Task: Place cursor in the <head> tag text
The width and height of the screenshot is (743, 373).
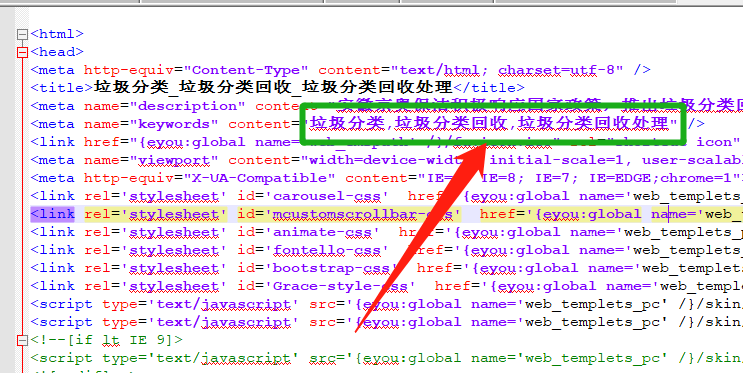Action: pyautogui.click(x=57, y=52)
